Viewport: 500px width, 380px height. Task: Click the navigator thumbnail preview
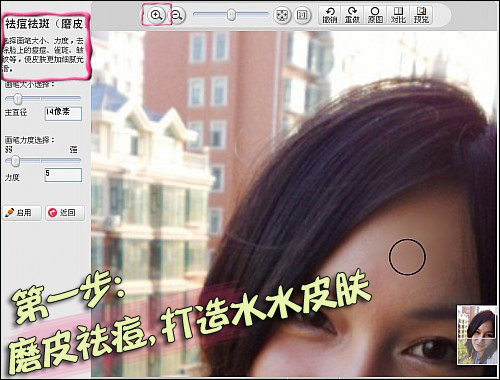pyautogui.click(x=477, y=335)
